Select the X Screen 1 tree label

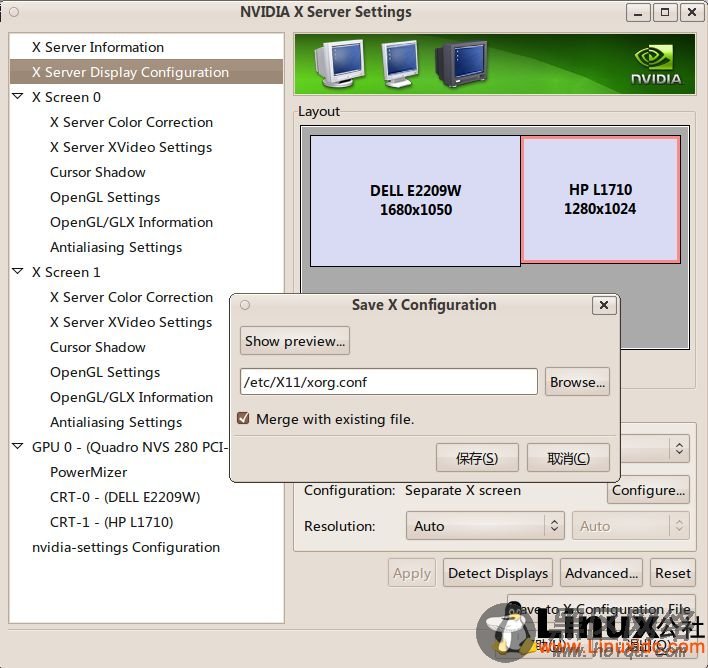[x=66, y=272]
